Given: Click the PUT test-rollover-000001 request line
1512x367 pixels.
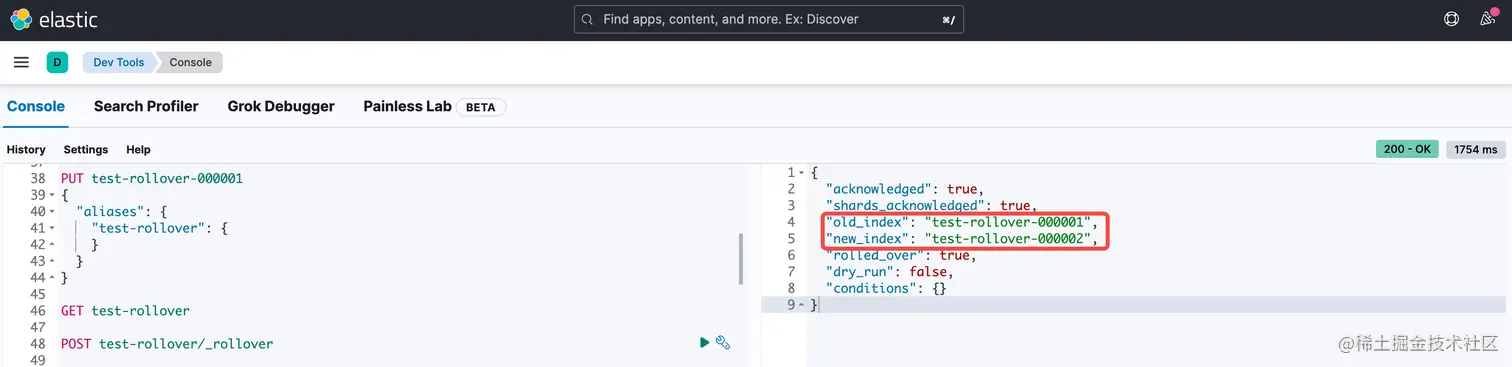Looking at the screenshot, I should (x=152, y=179).
